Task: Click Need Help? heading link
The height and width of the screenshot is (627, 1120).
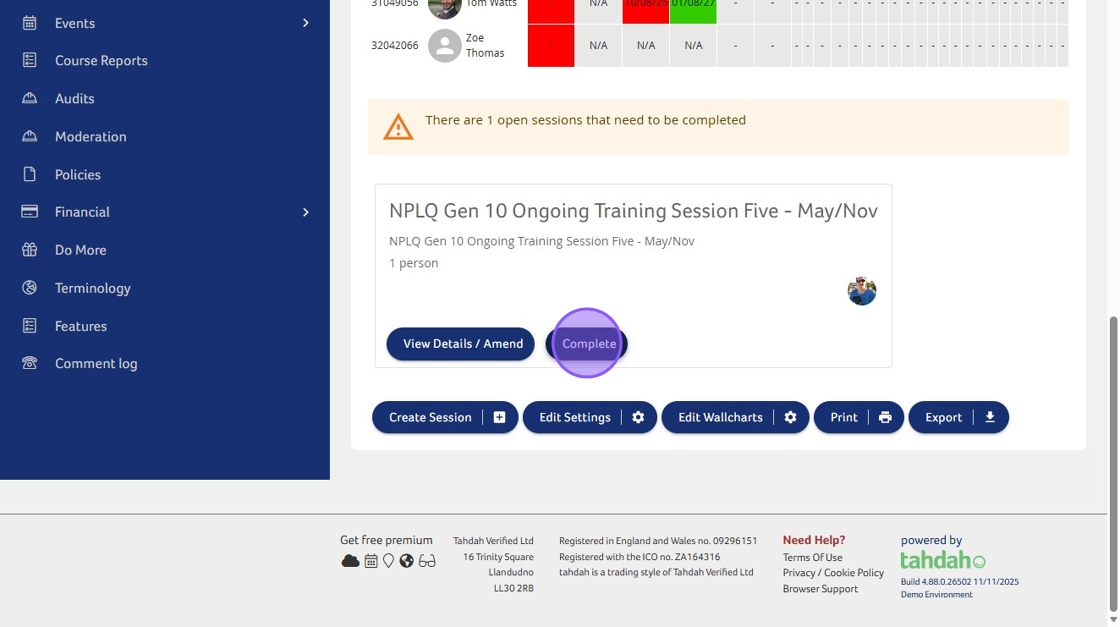Action: pos(814,540)
